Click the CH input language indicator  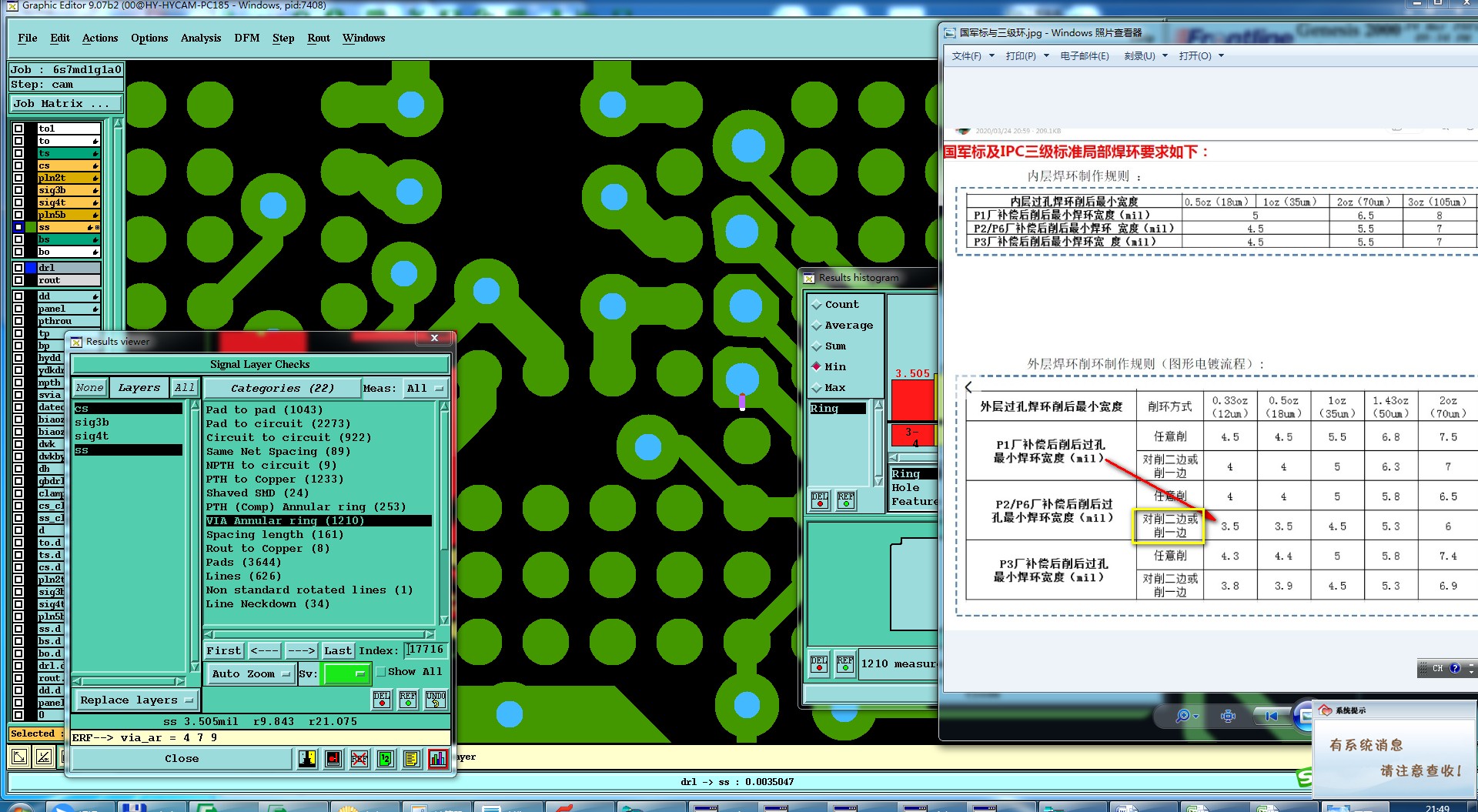click(x=1437, y=668)
